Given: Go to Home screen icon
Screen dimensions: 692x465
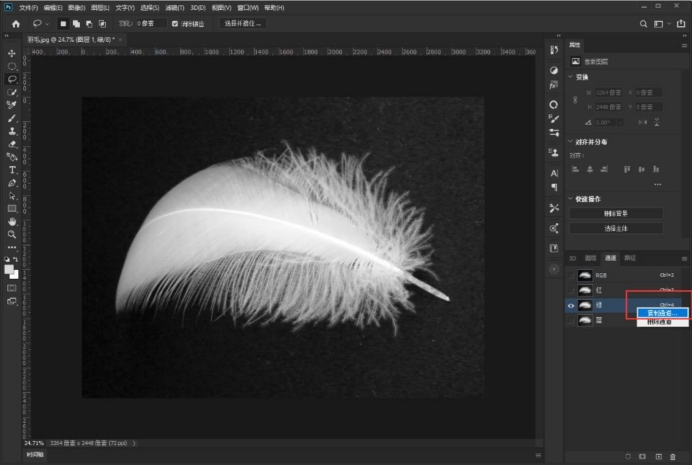Looking at the screenshot, I should [x=16, y=24].
